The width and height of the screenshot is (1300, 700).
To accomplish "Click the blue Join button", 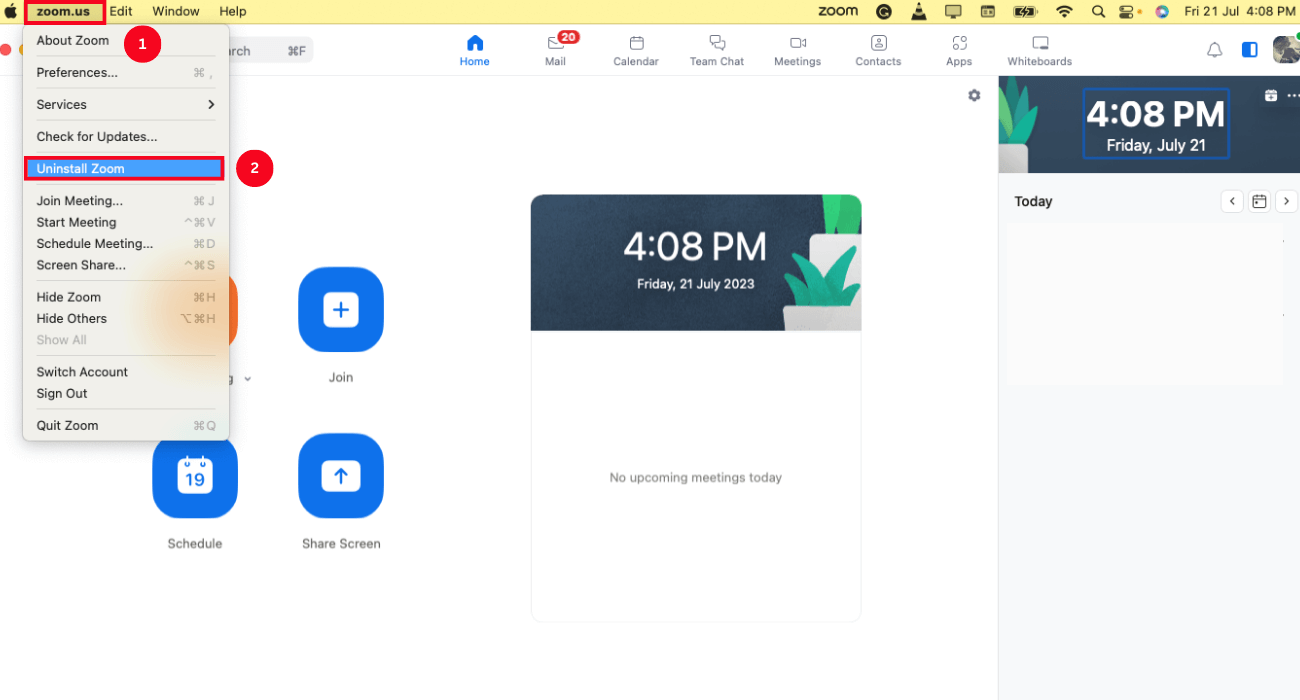I will (341, 310).
